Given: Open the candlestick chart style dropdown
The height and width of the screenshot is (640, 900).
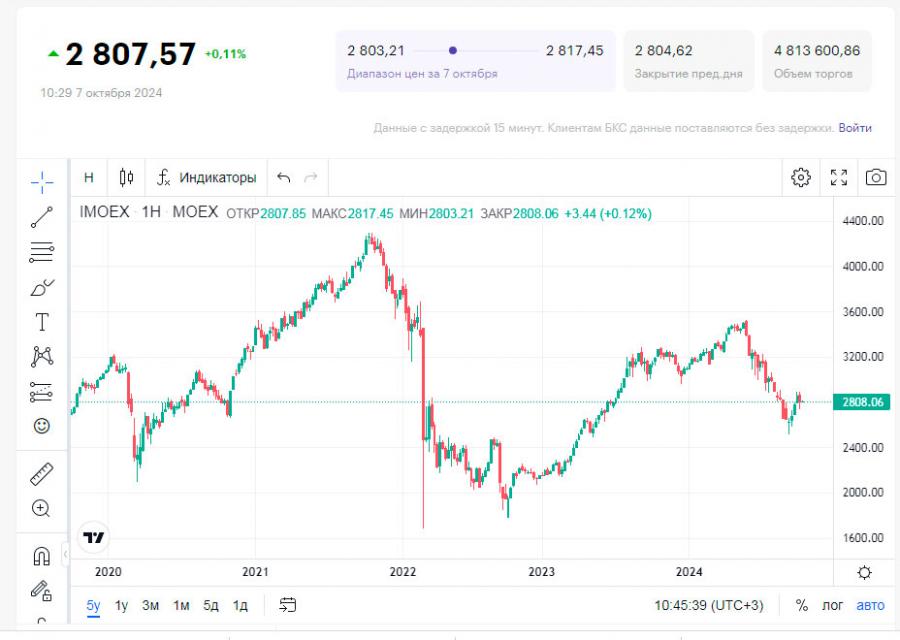Looking at the screenshot, I should pos(126,177).
